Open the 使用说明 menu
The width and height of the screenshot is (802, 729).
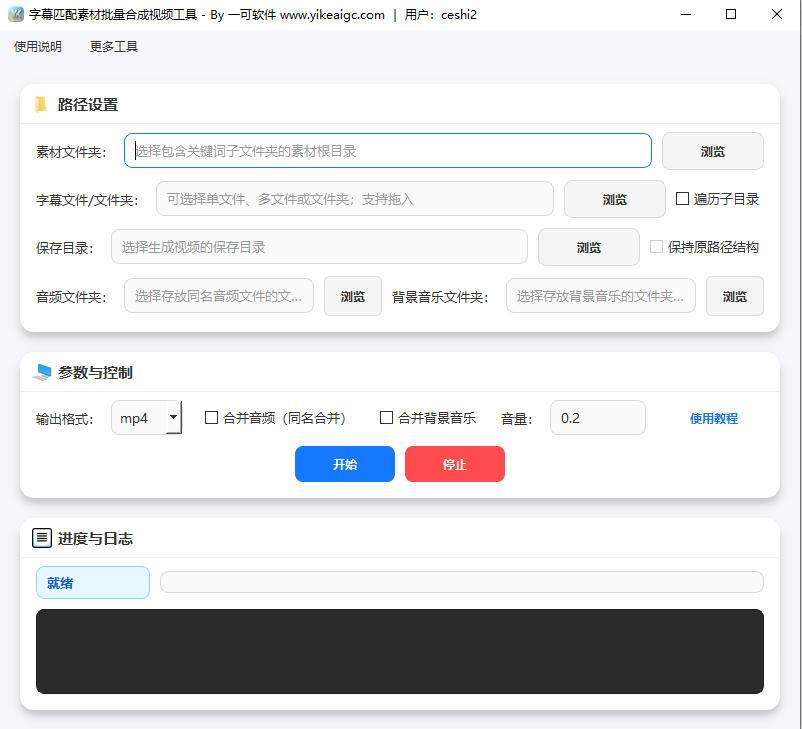(x=38, y=47)
